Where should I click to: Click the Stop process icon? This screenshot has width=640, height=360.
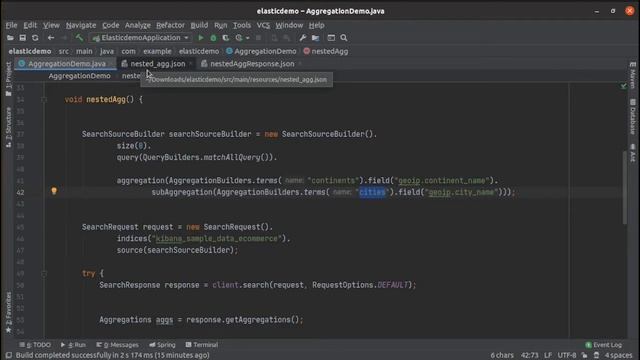[x=258, y=38]
